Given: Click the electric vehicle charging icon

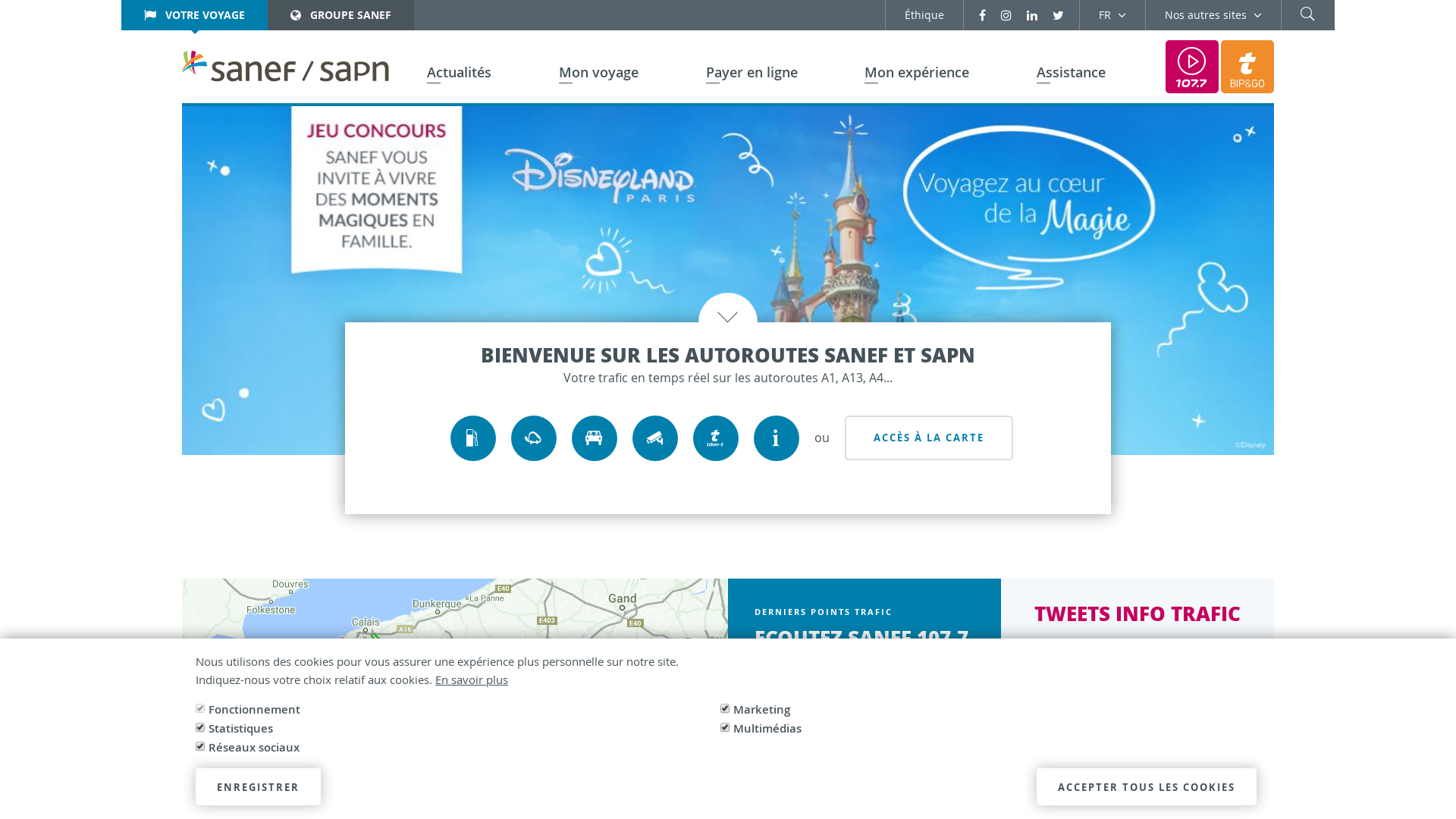Looking at the screenshot, I should point(533,438).
